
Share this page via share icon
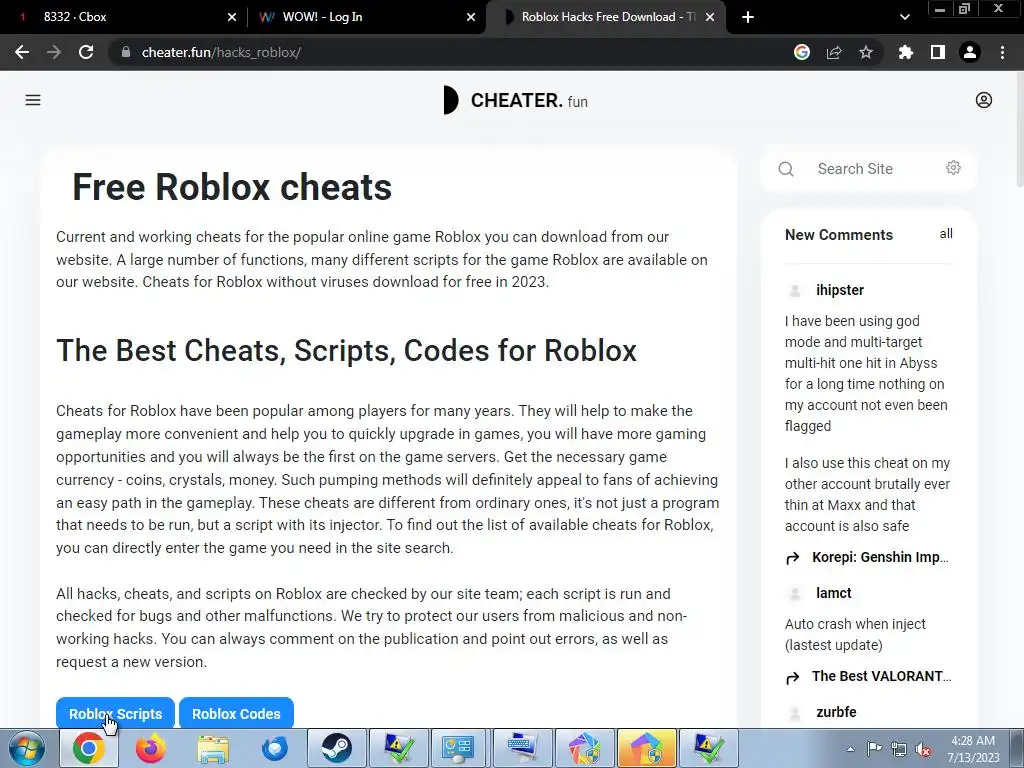click(834, 52)
